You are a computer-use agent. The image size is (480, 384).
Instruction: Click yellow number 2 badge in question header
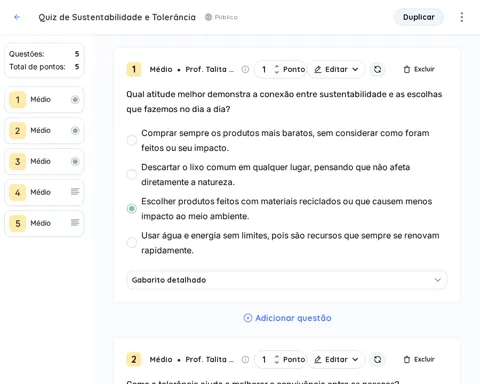(x=134, y=359)
